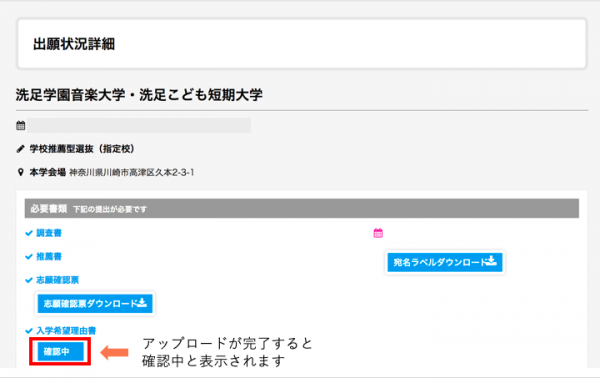The image size is (600, 378).
Task: Click the pink calendar icon in 必要書類 section
Action: click(x=378, y=233)
